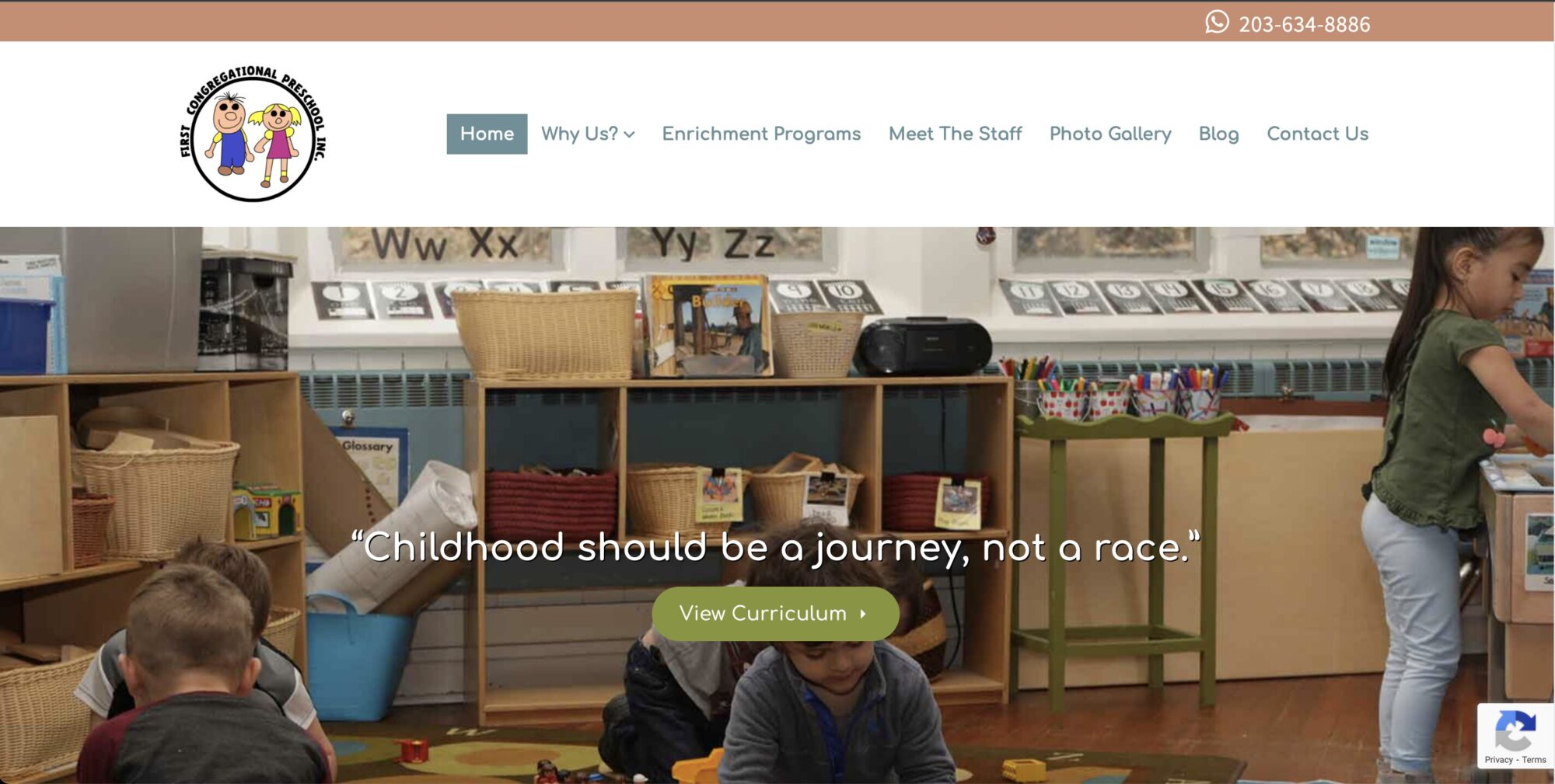Click the arrow icon in View Curriculum
The width and height of the screenshot is (1555, 784).
pyautogui.click(x=863, y=614)
